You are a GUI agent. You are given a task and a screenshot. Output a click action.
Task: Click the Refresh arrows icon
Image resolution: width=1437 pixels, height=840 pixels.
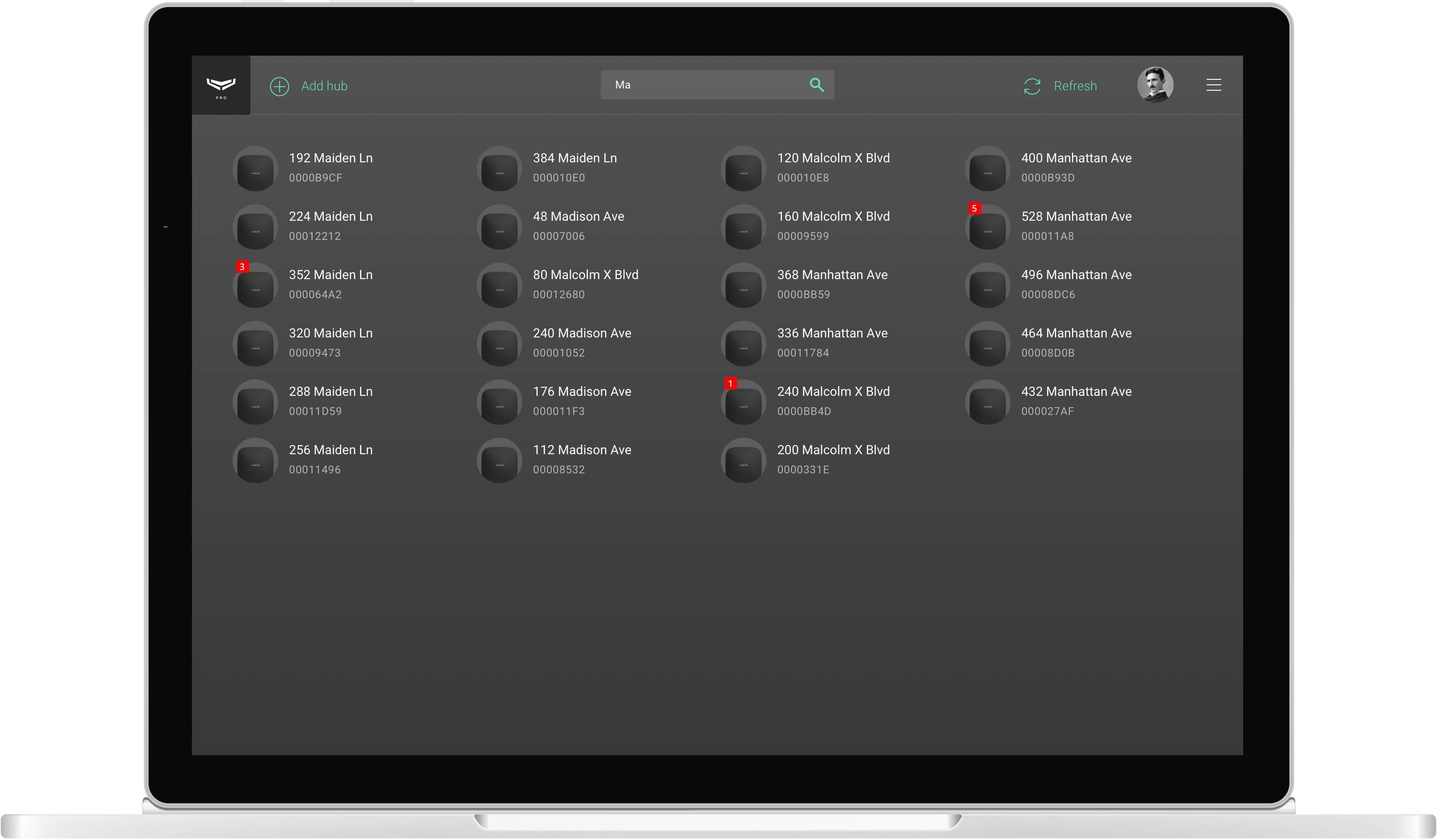coord(1032,86)
